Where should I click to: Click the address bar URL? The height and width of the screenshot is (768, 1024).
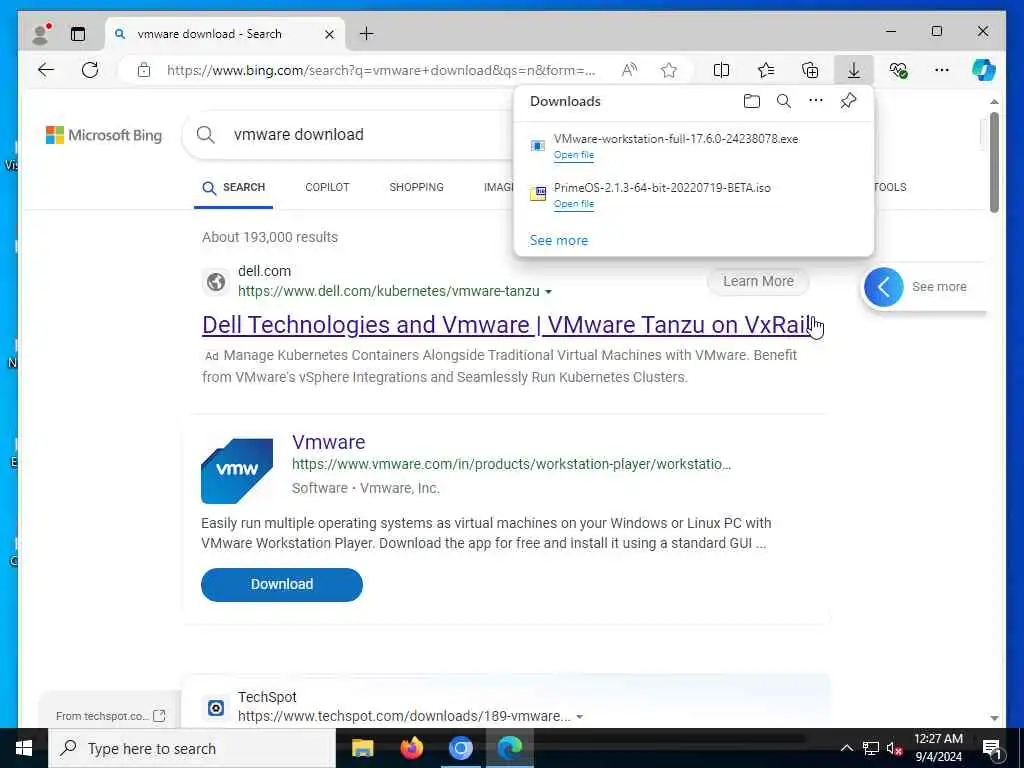pyautogui.click(x=381, y=70)
